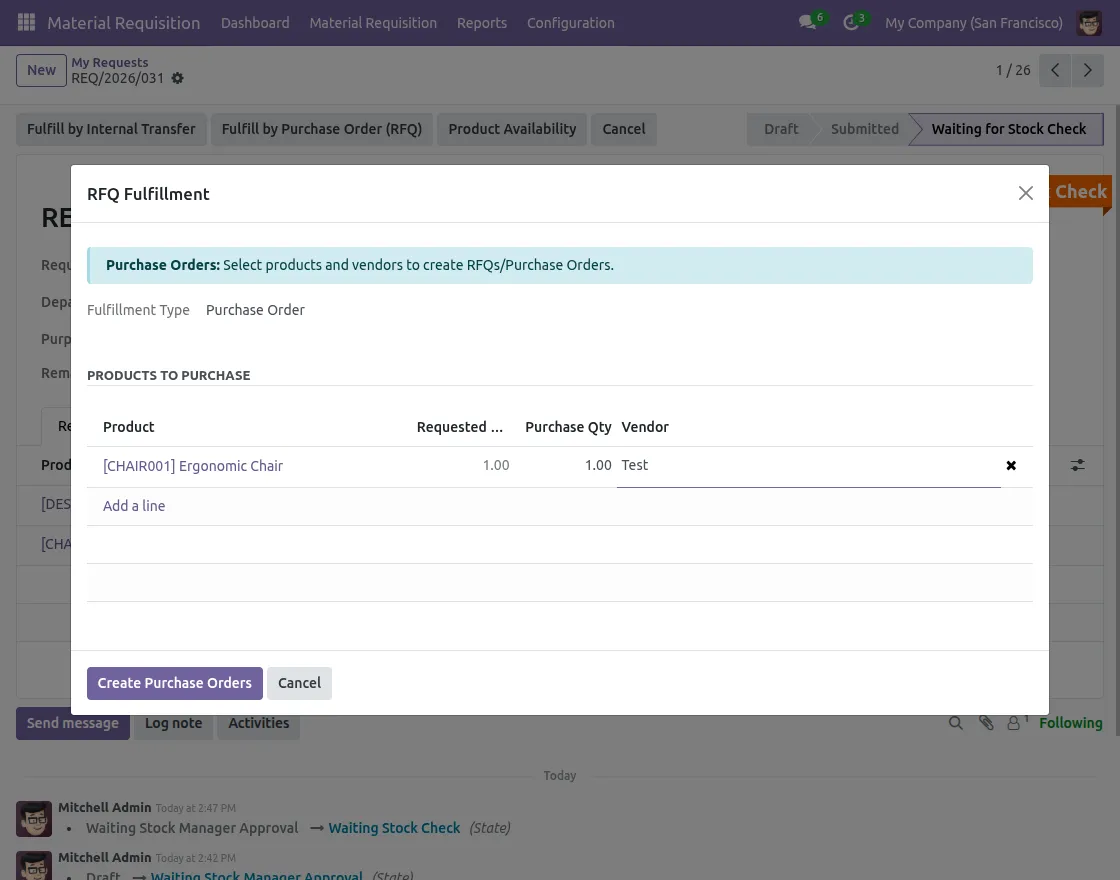The height and width of the screenshot is (880, 1120).
Task: Open the [CHAIR001] Ergonomic Chair product link
Action: (x=193, y=466)
